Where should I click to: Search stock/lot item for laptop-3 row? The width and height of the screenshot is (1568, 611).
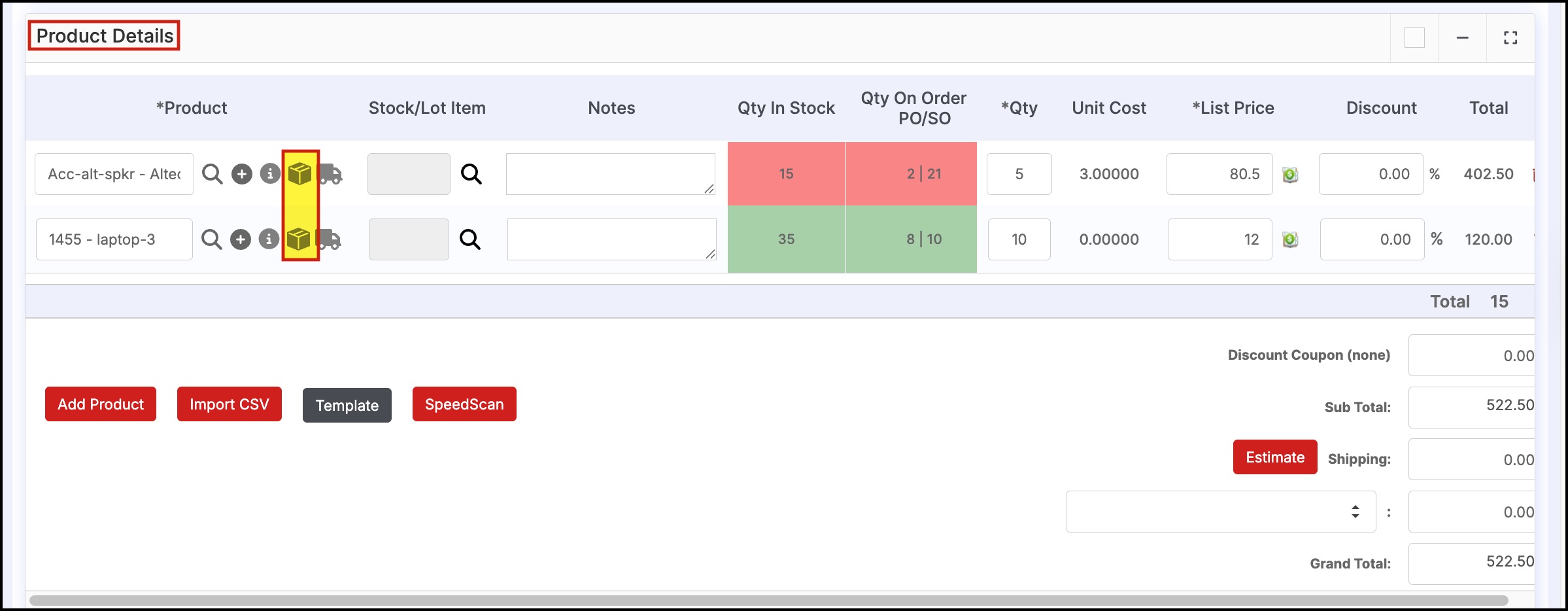[470, 239]
